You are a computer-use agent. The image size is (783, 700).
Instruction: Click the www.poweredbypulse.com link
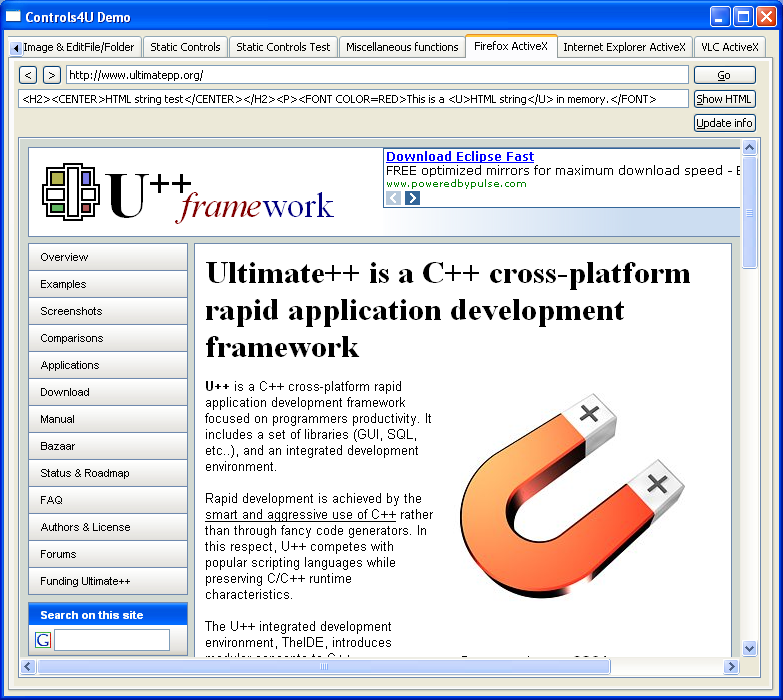(456, 184)
